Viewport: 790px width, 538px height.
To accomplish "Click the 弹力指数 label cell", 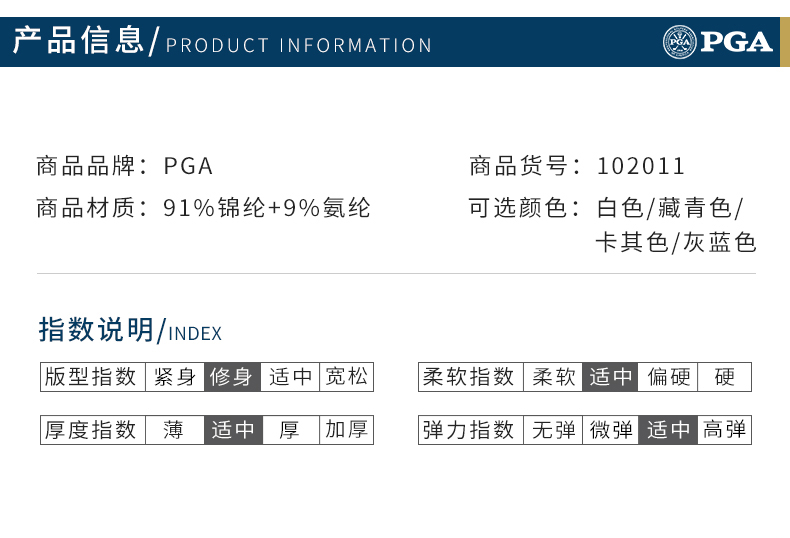I will pos(469,430).
